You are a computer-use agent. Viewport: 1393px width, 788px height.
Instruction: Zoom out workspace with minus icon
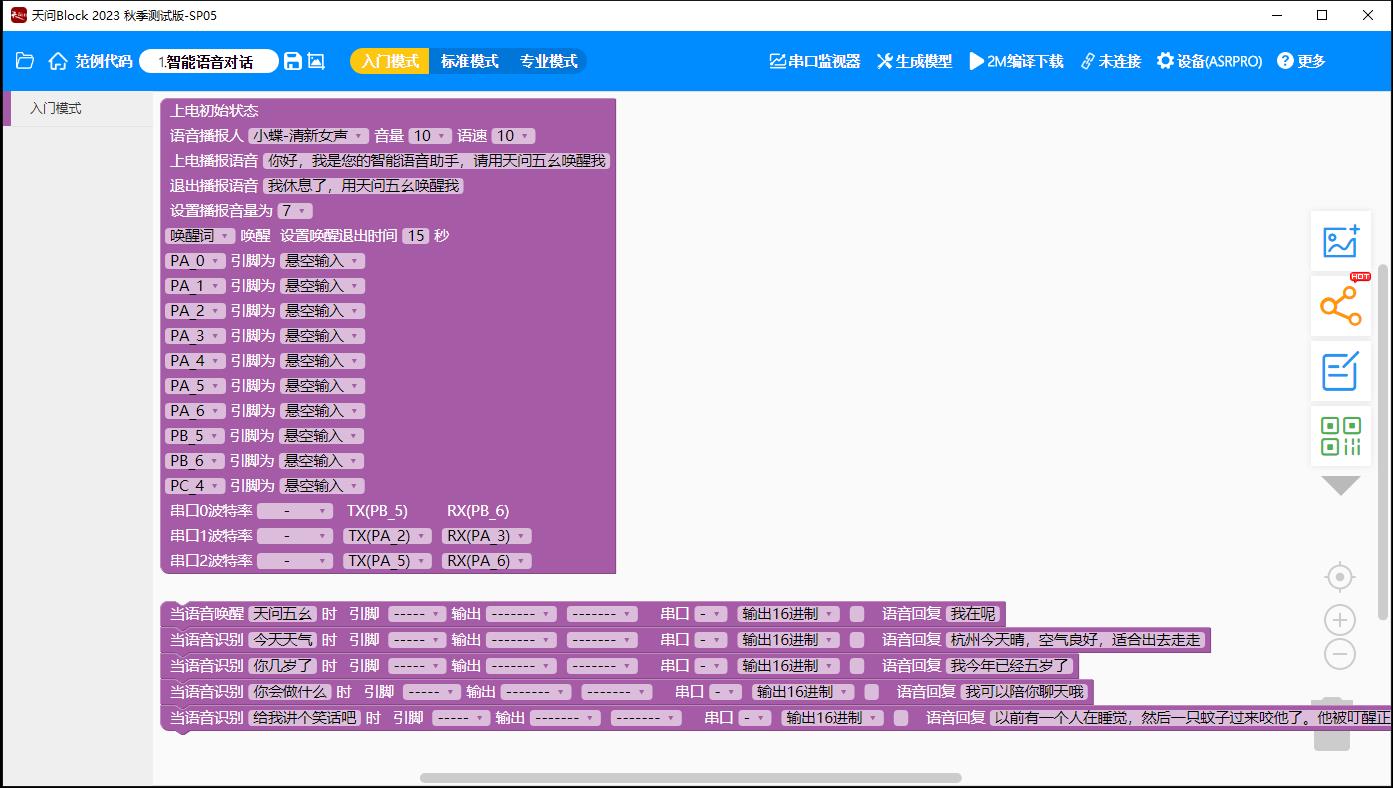pos(1340,655)
